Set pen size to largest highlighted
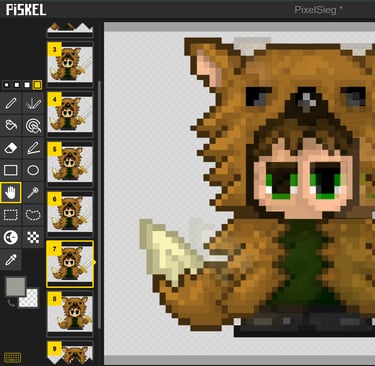The height and width of the screenshot is (366, 375). 37,85
